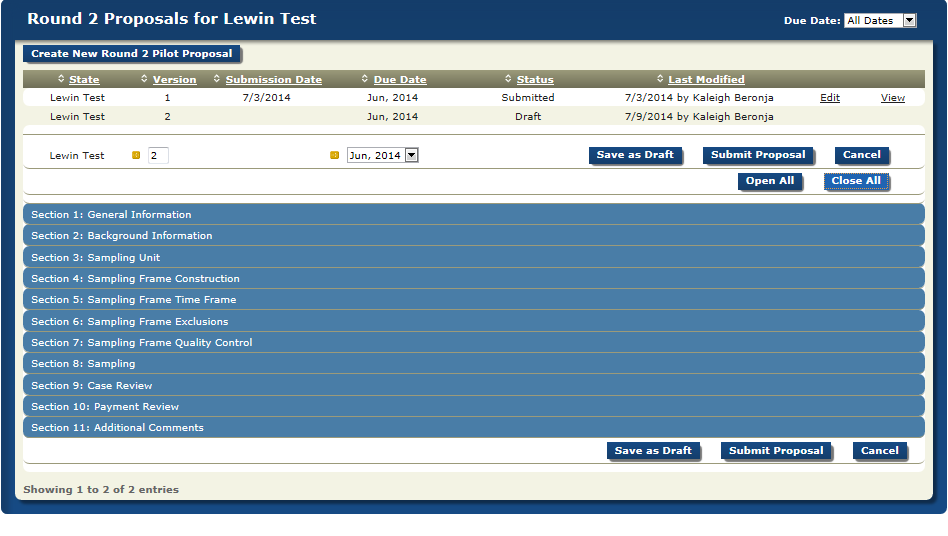This screenshot has height=536, width=948.
Task: Expand Section 5: Sampling Frame Time Frame
Action: click(x=474, y=300)
